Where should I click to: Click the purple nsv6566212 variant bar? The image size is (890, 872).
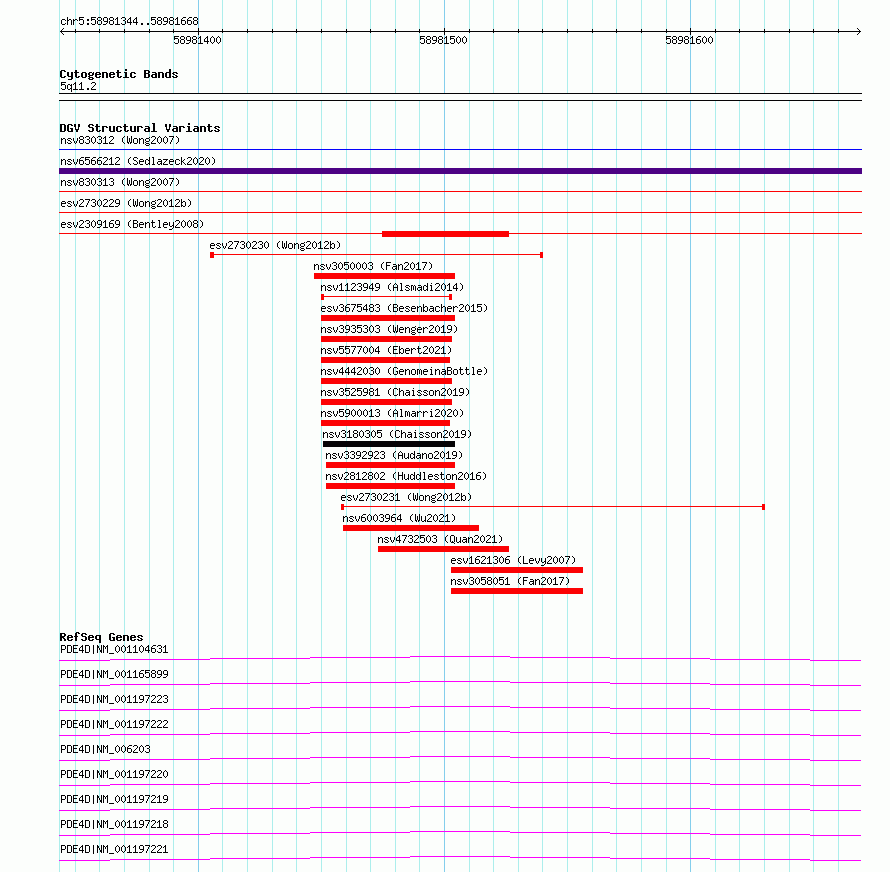pos(460,171)
